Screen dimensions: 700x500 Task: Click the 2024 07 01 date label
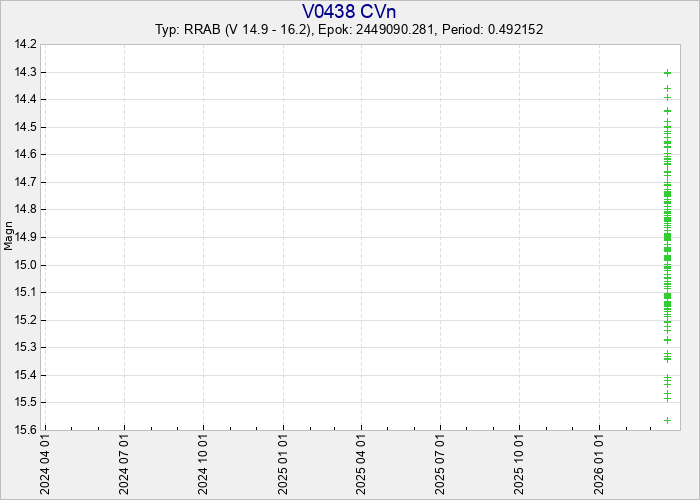coord(124,464)
